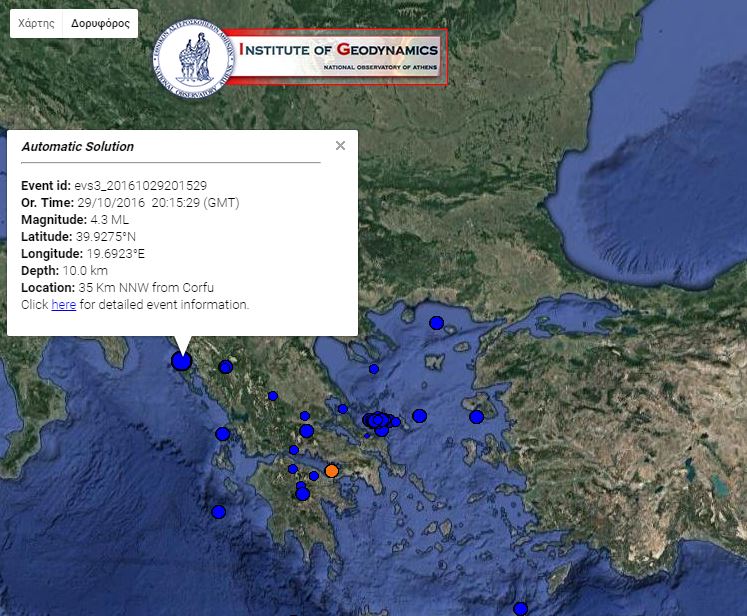This screenshot has width=747, height=616.
Task: Switch to the Χάρτης map view
Action: (36, 23)
